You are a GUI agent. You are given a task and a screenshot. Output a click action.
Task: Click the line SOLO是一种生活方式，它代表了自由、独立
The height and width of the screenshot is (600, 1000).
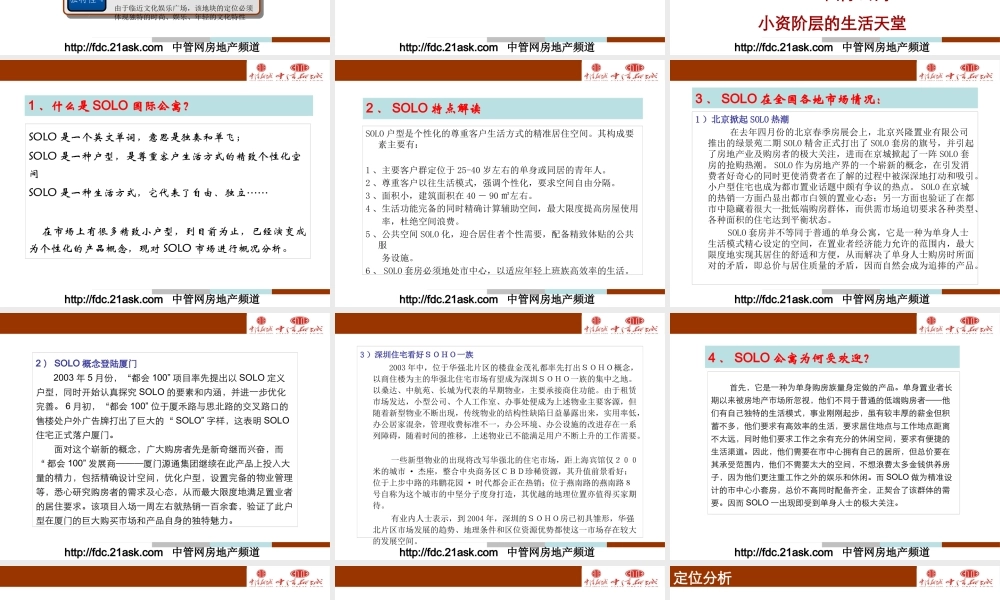[x=148, y=192]
